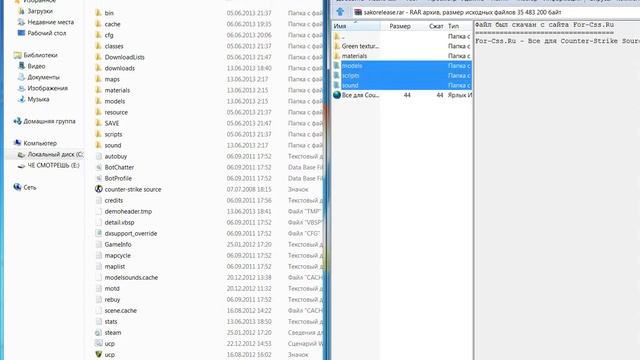The height and width of the screenshot is (360, 640).
Task: Click the Green textur... folder icon in WinRAR
Action: click(x=337, y=46)
